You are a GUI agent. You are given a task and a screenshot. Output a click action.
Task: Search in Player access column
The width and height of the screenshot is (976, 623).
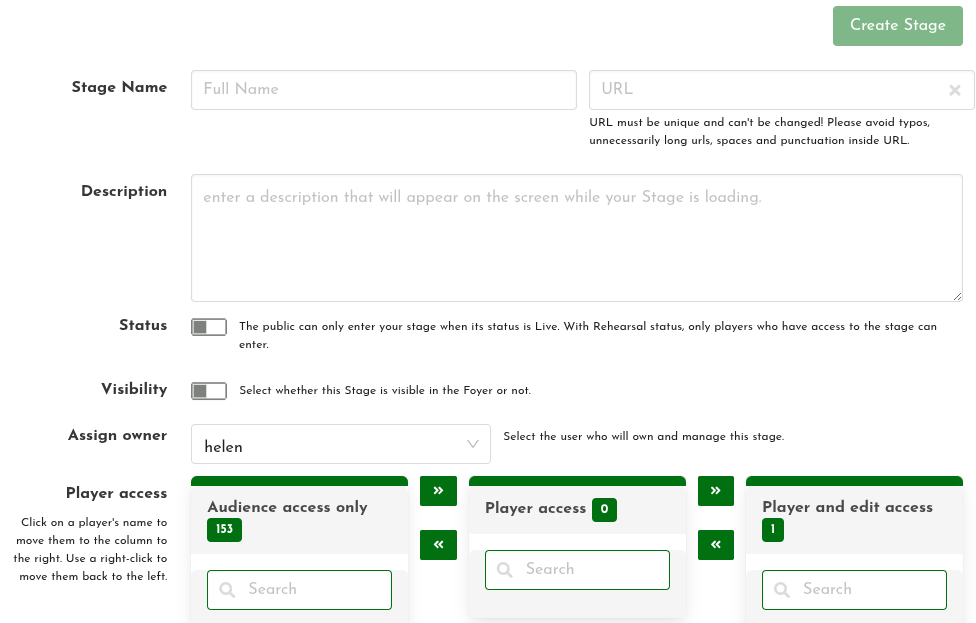click(588, 570)
